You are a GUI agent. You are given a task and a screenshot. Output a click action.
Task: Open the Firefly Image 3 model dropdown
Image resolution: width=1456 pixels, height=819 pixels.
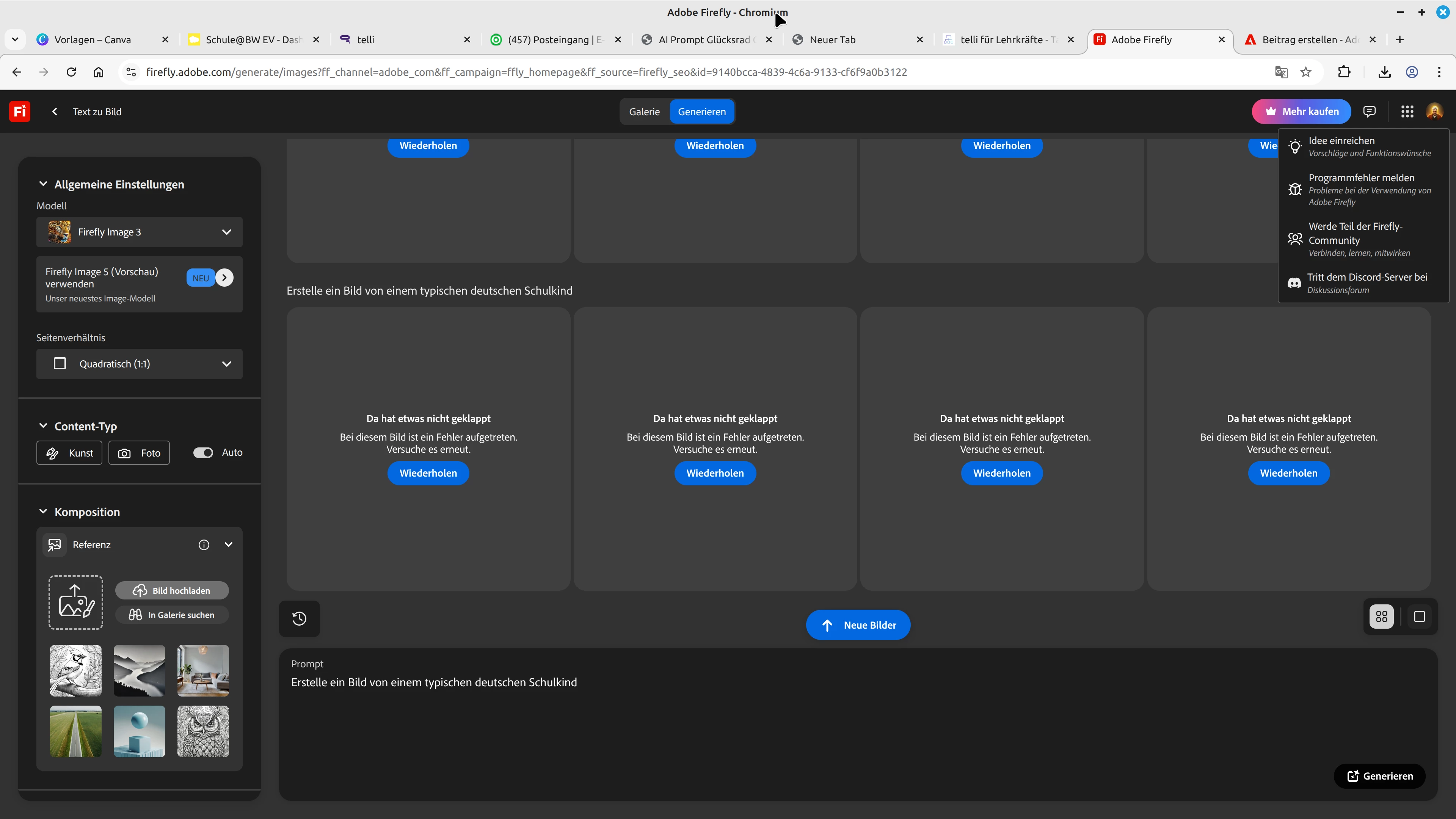click(x=140, y=232)
